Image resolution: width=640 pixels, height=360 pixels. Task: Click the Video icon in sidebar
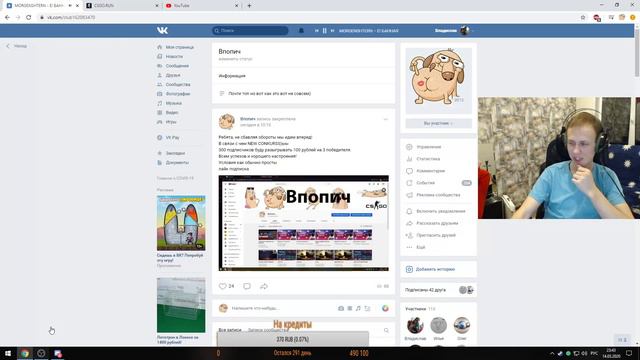(160, 113)
